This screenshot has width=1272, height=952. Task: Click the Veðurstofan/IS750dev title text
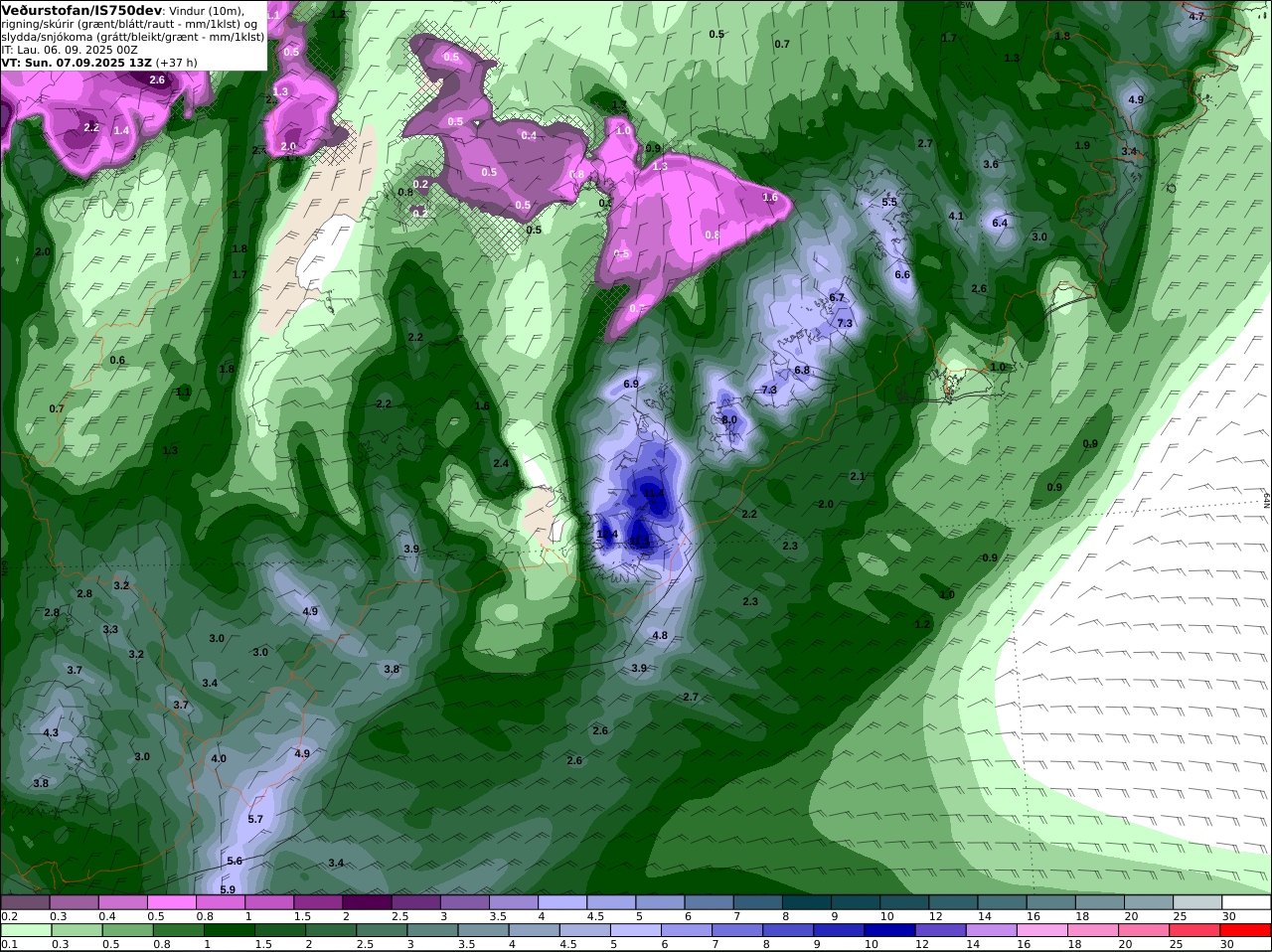[81, 10]
